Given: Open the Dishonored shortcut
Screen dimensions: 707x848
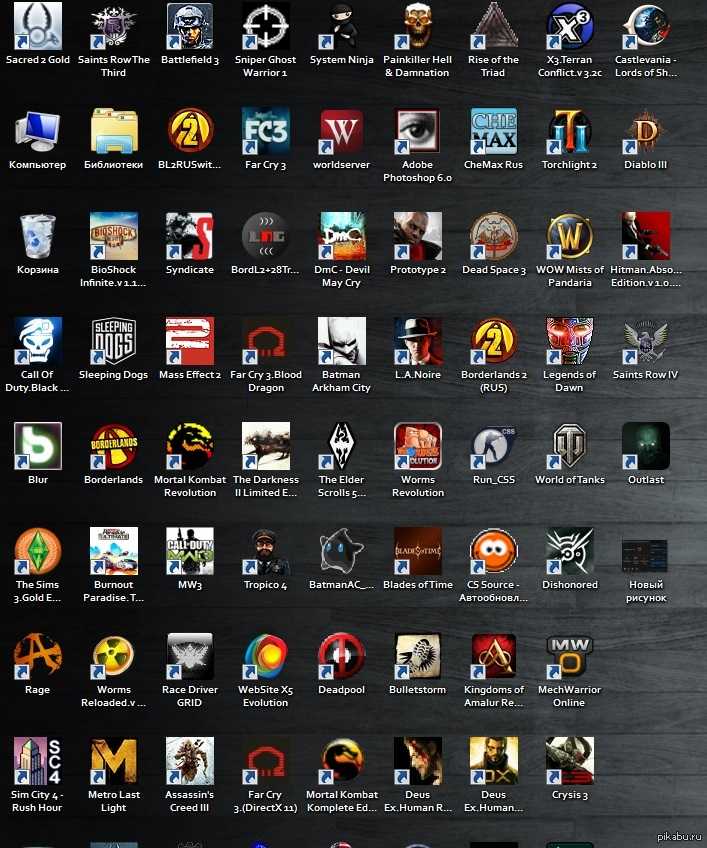Looking at the screenshot, I should click(x=570, y=551).
